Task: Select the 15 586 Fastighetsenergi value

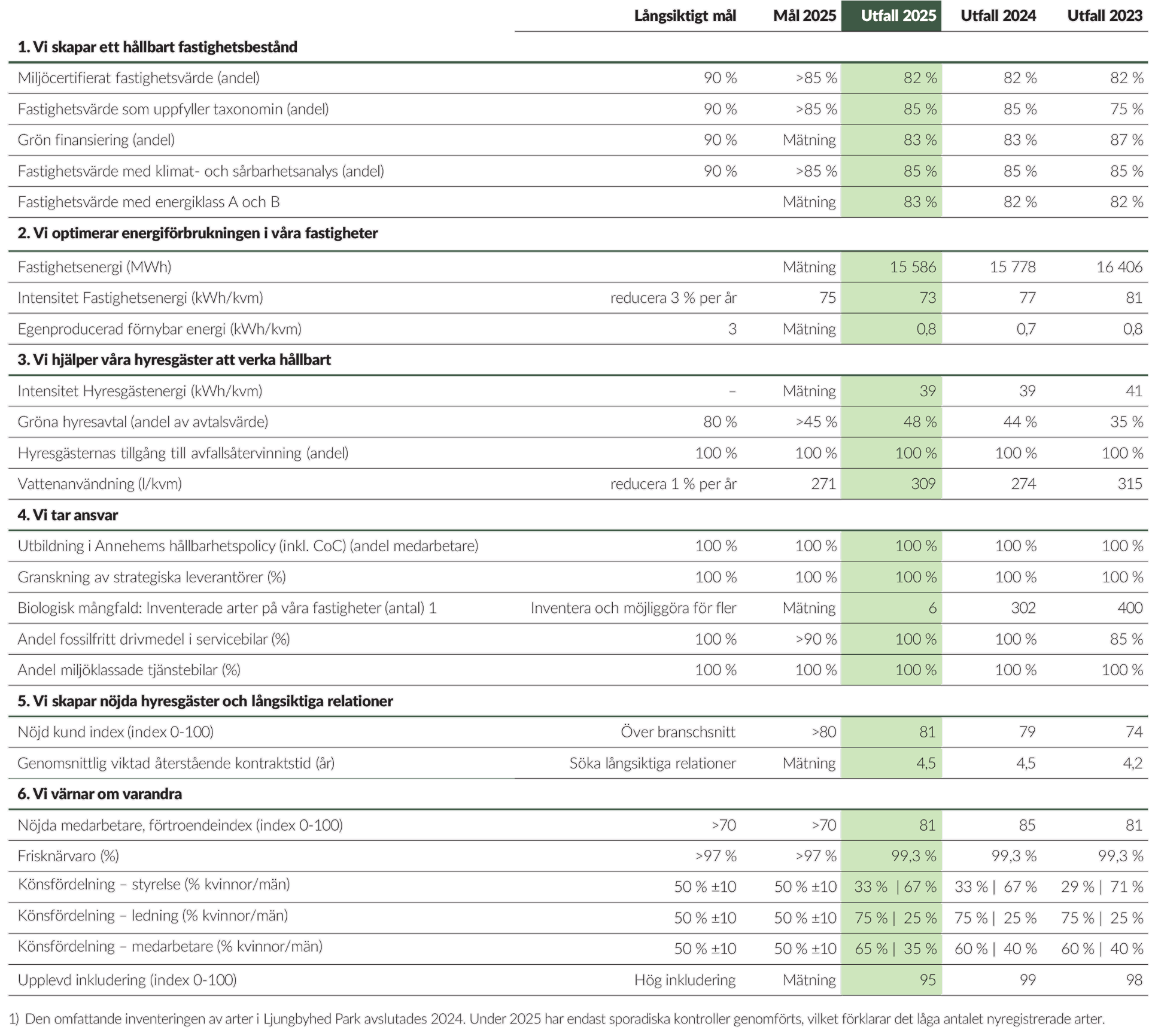Action: click(912, 267)
